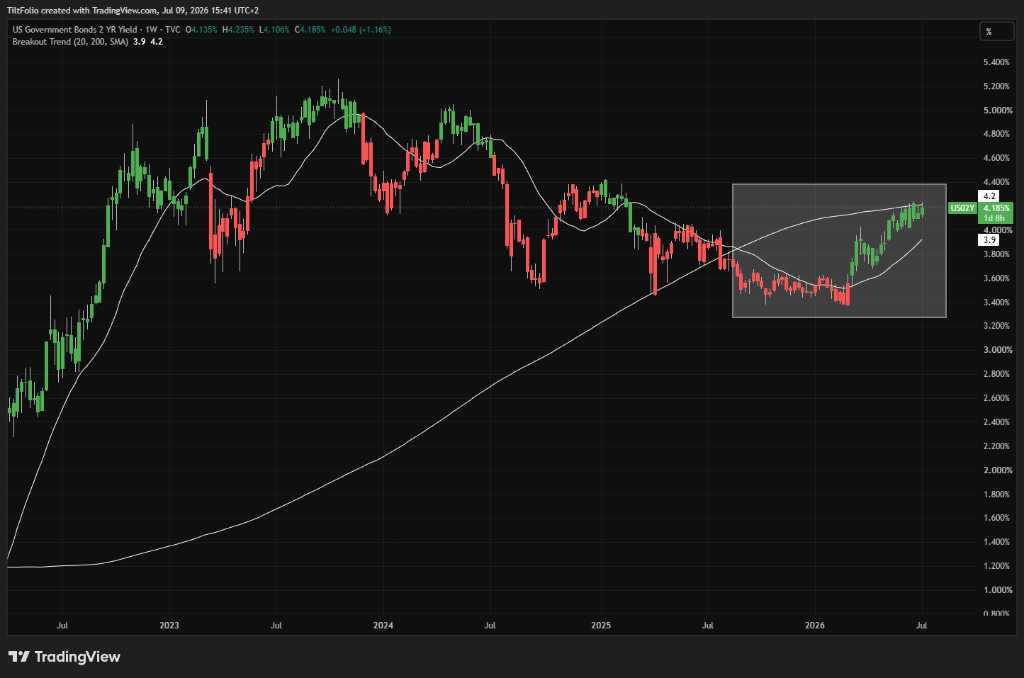Click the 3.800% price axis label
Image resolution: width=1024 pixels, height=678 pixels.
coord(997,254)
